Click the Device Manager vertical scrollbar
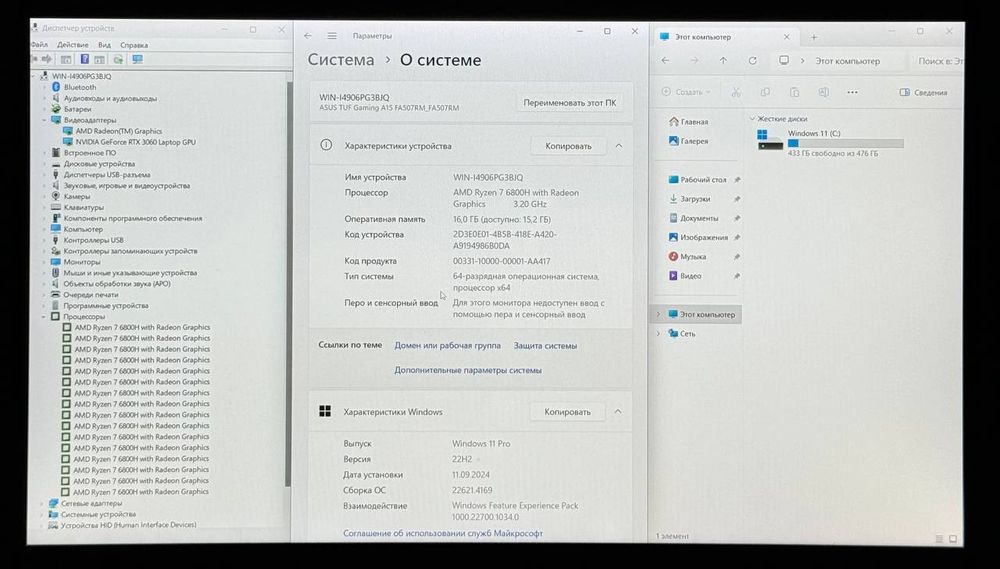The height and width of the screenshot is (569, 1000). click(288, 284)
